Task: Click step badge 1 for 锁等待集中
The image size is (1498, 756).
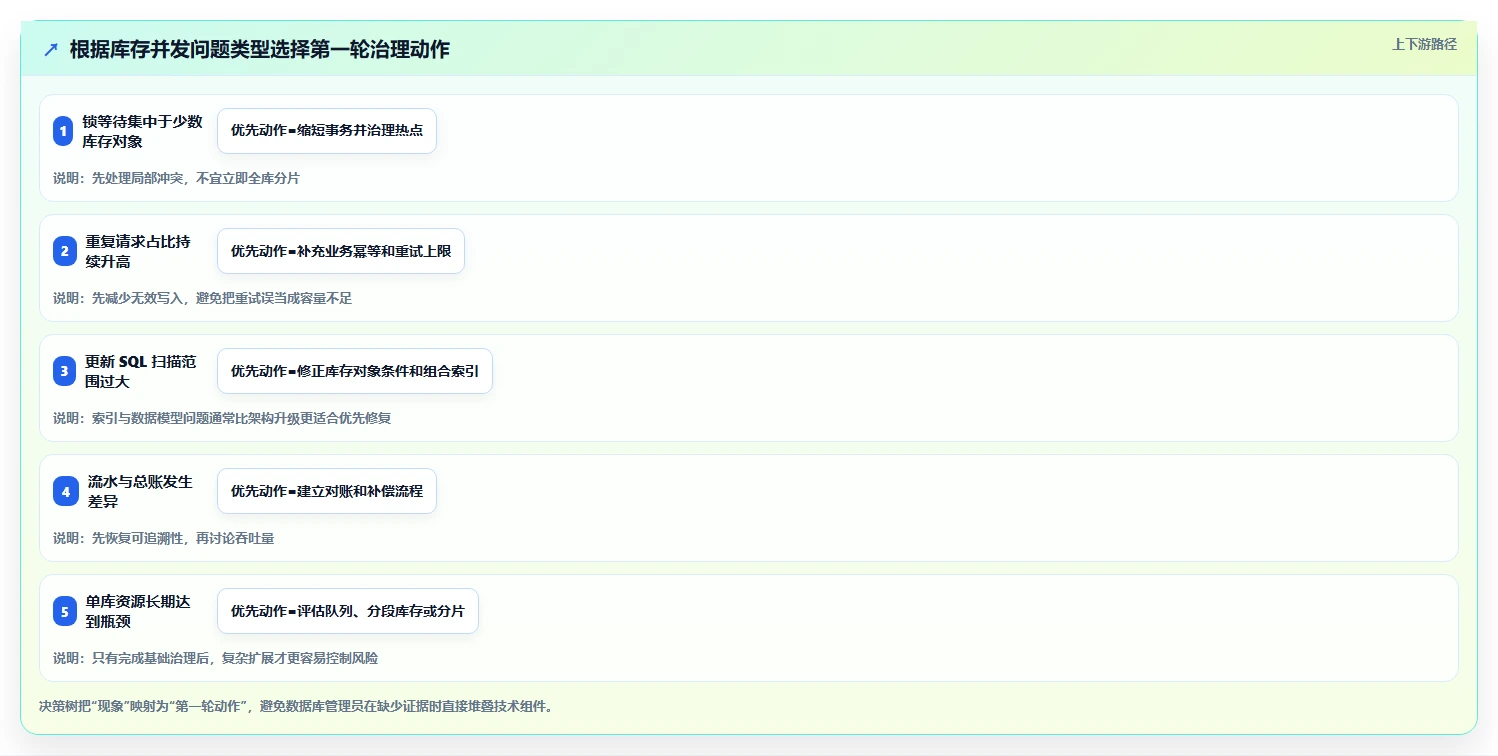Action: coord(63,131)
